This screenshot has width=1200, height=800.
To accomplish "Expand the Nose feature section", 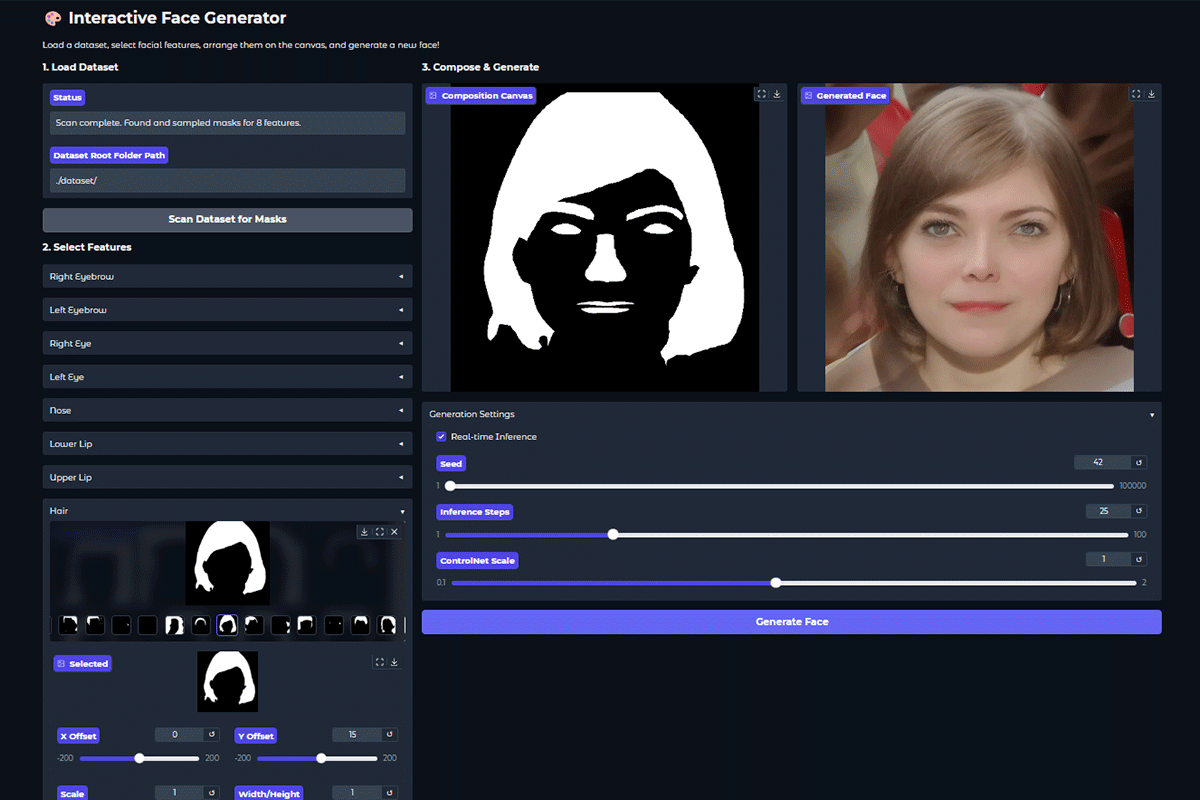I will tap(227, 410).
